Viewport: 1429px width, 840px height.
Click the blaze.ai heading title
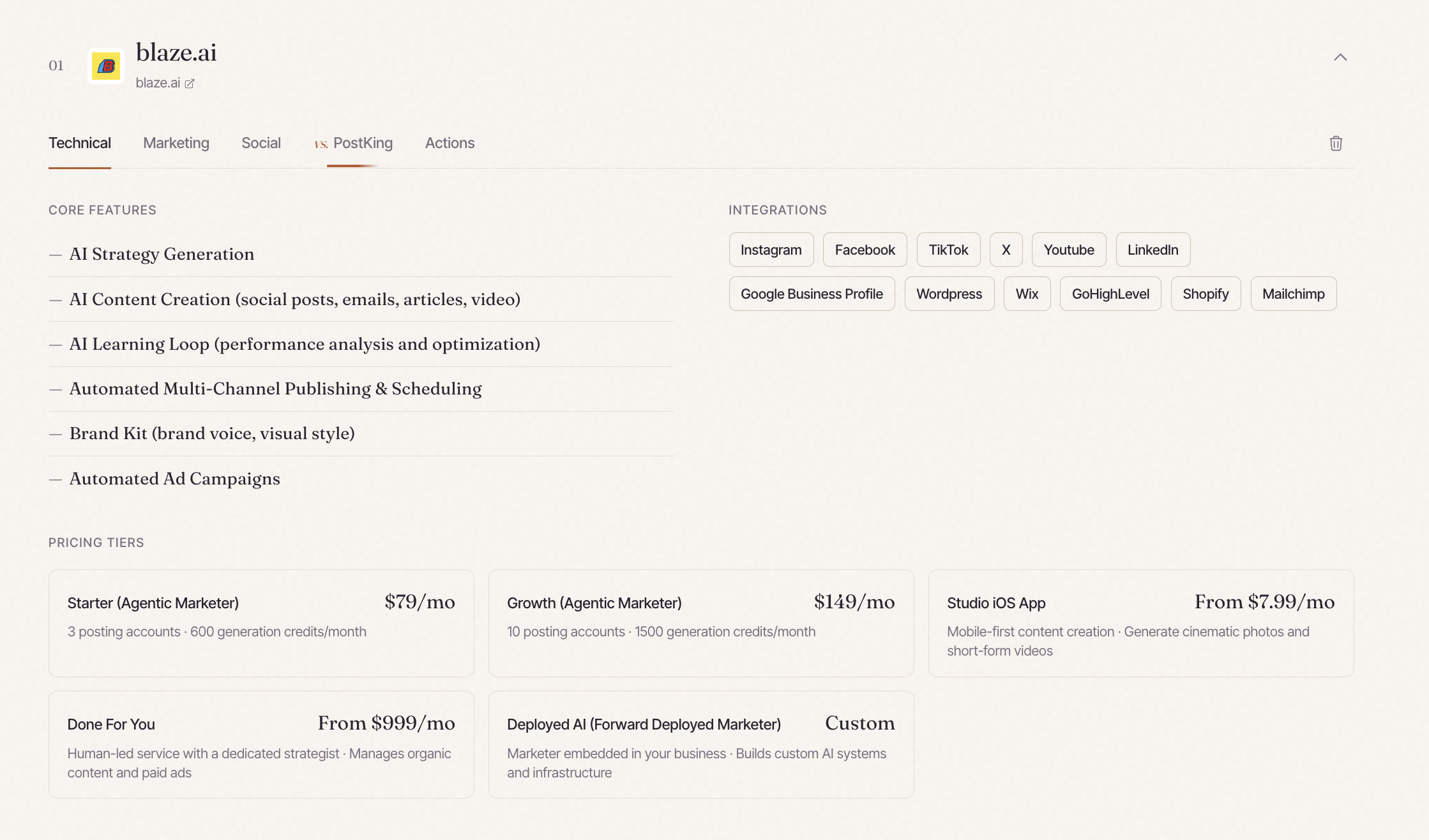point(176,52)
